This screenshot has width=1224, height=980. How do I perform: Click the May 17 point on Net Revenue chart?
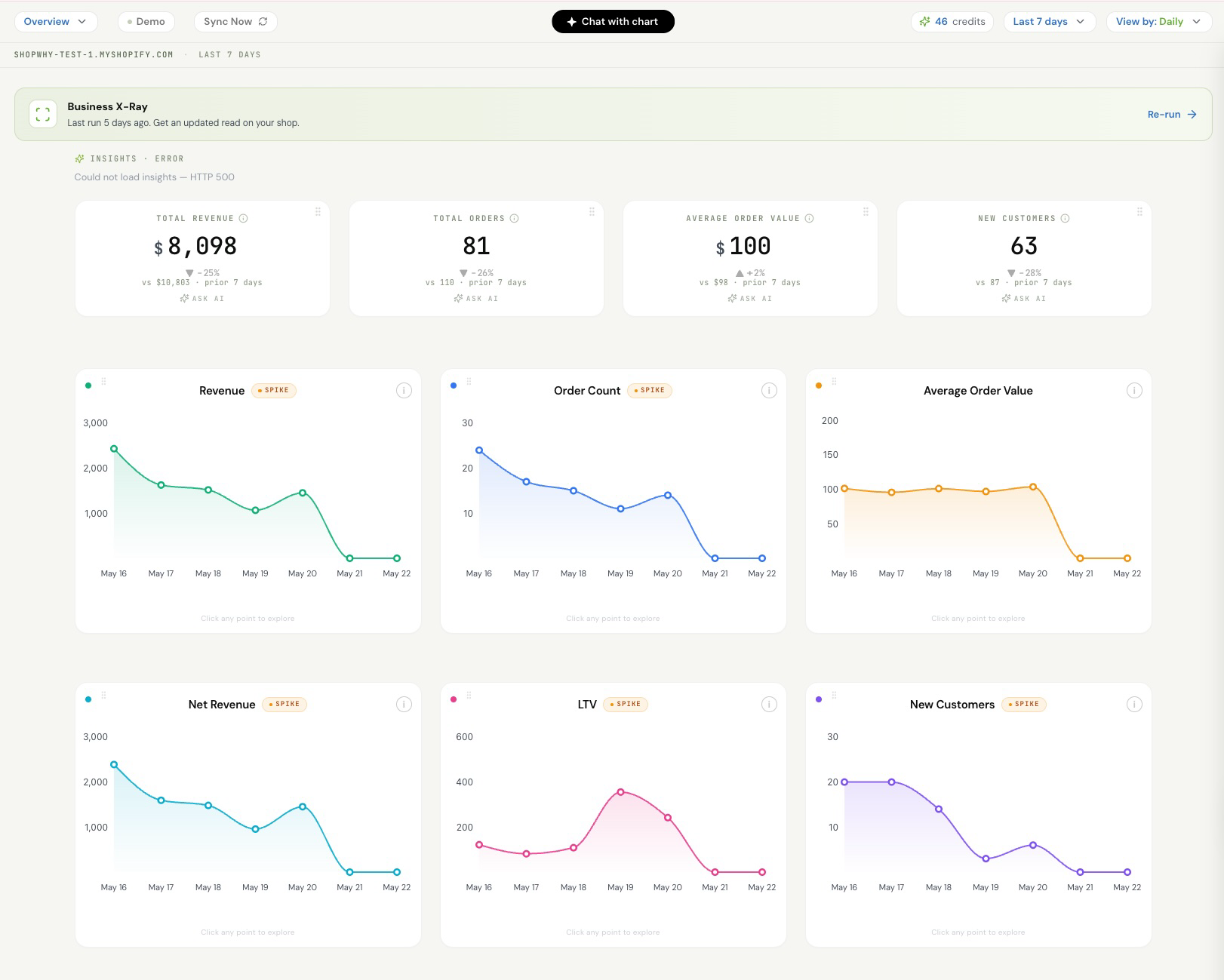pos(161,800)
